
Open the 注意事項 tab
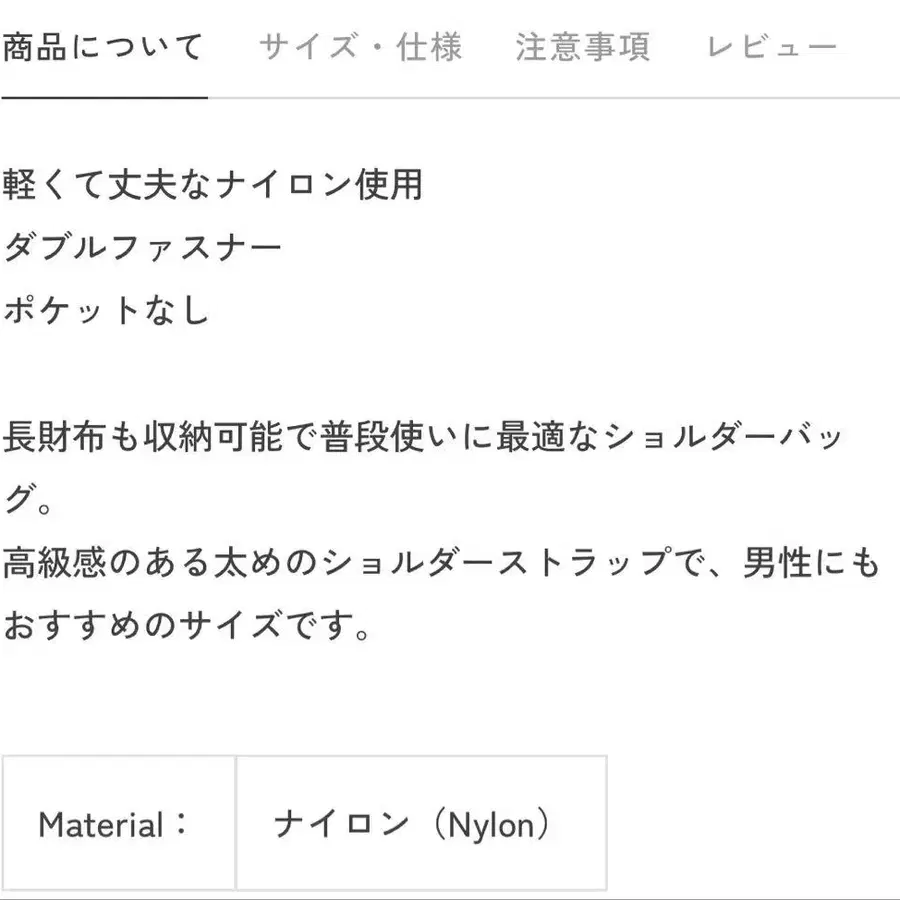[582, 47]
